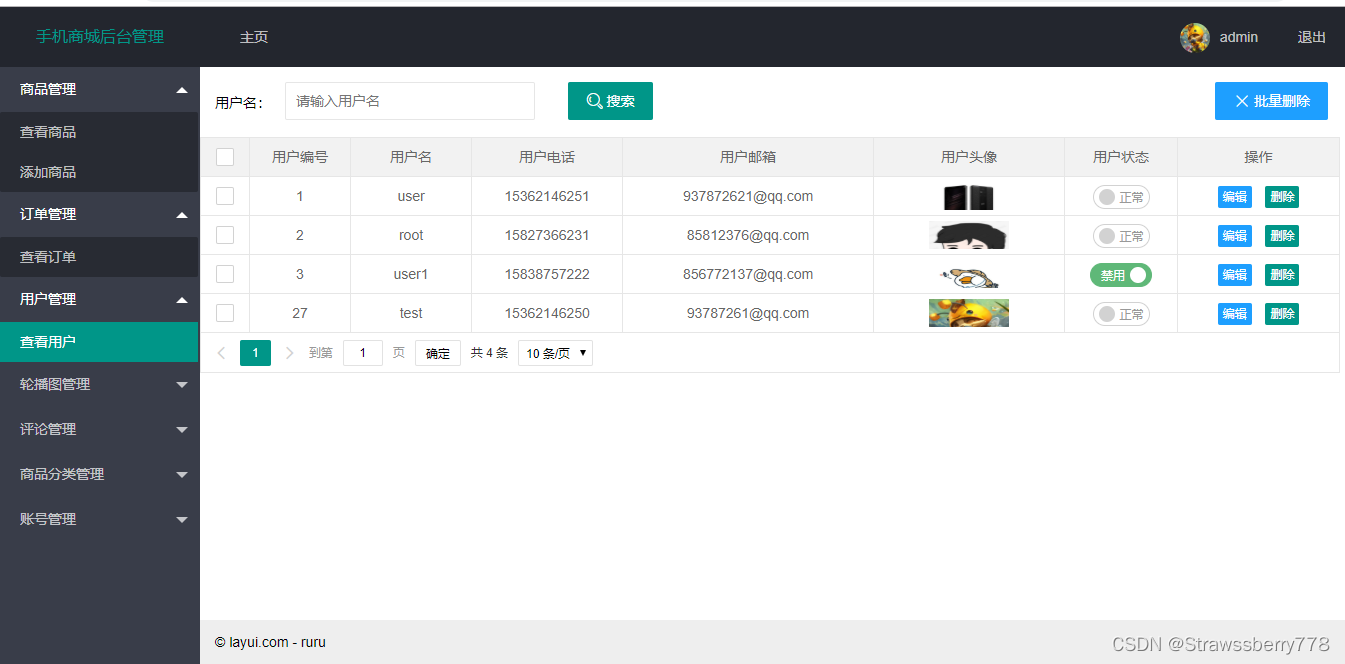Open the admin account menu
Screen dimensions: 1345x664
(1220, 38)
